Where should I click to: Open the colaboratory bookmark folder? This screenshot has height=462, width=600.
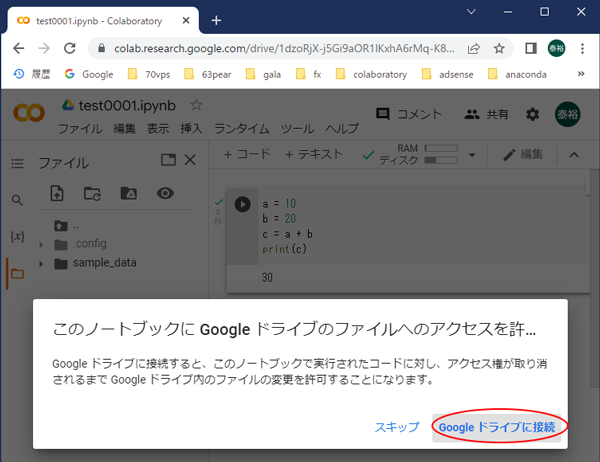coord(371,74)
